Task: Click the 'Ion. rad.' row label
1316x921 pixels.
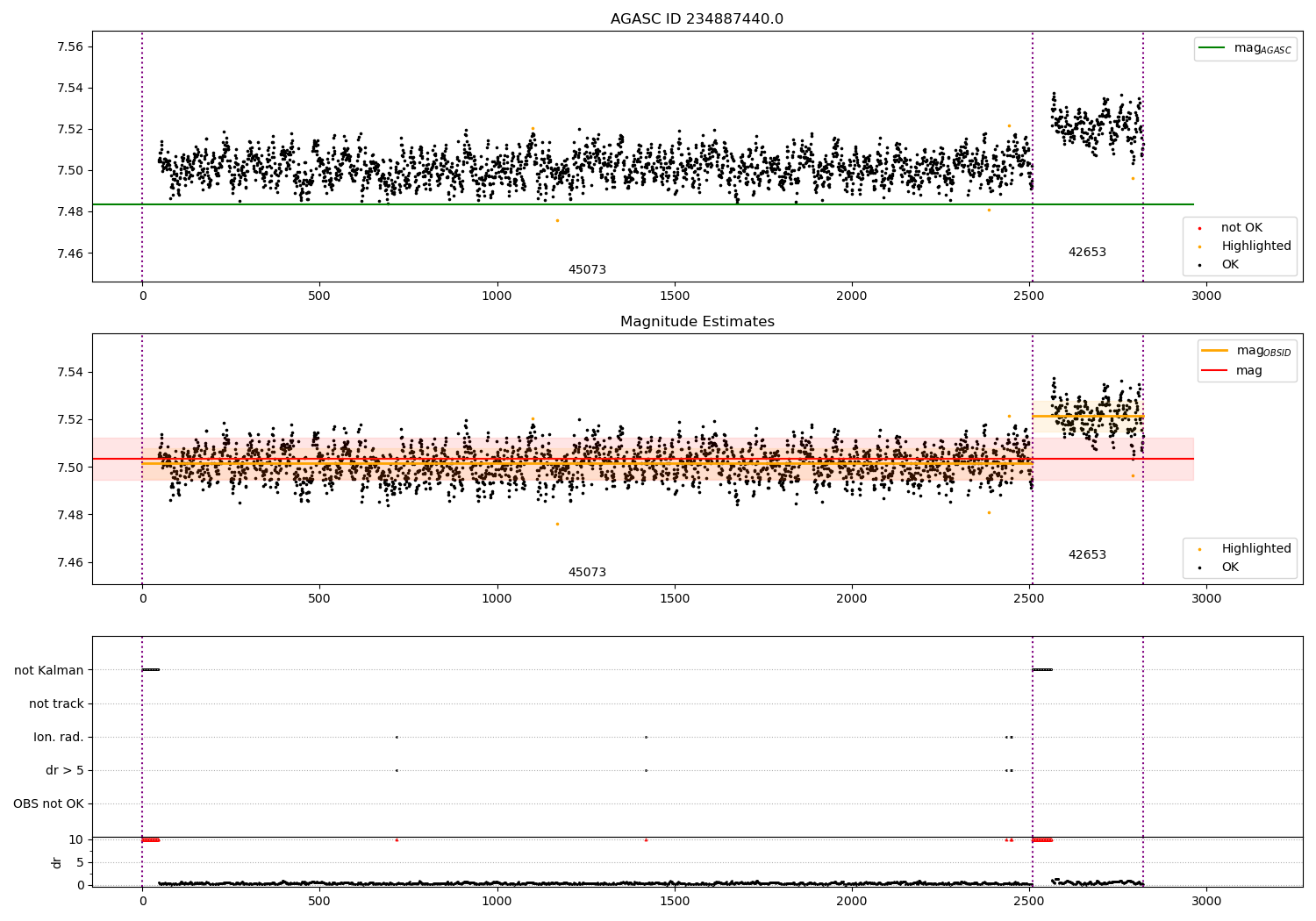Action: (59, 738)
